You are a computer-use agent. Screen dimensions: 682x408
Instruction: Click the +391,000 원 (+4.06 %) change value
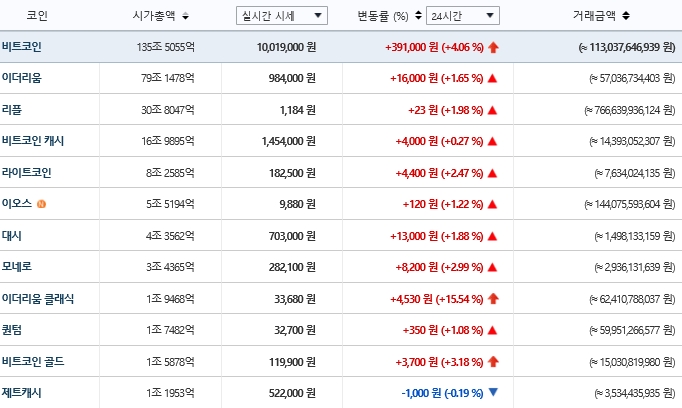coord(435,47)
